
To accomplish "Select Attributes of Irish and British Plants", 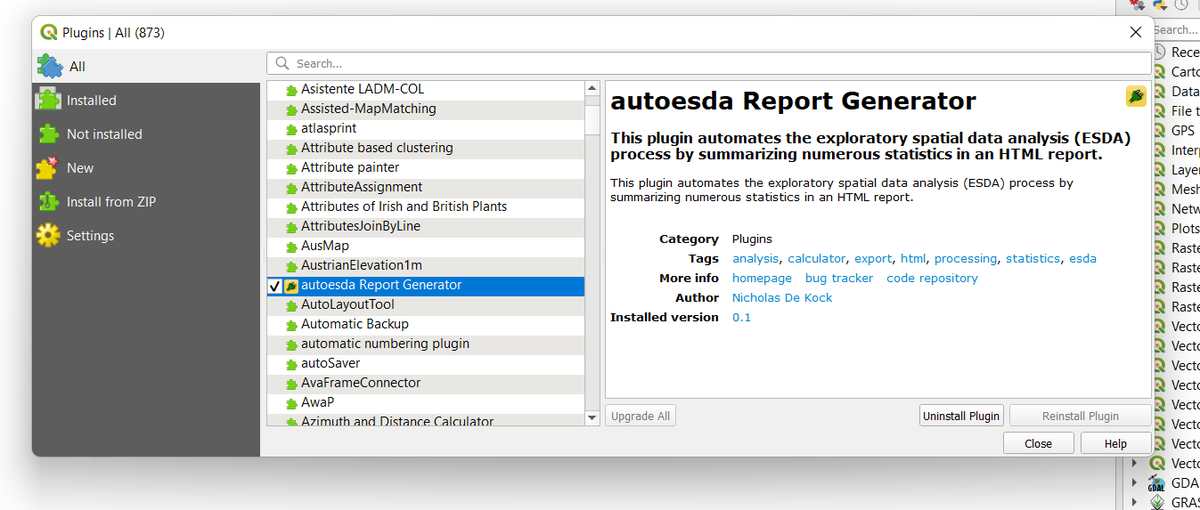I will click(426, 207).
